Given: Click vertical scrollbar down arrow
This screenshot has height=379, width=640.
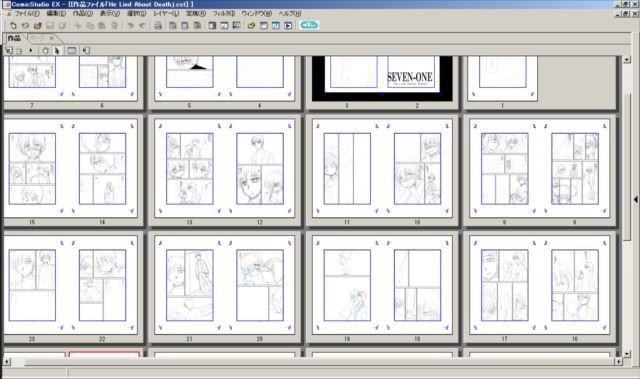Looking at the screenshot, I should (627, 354).
